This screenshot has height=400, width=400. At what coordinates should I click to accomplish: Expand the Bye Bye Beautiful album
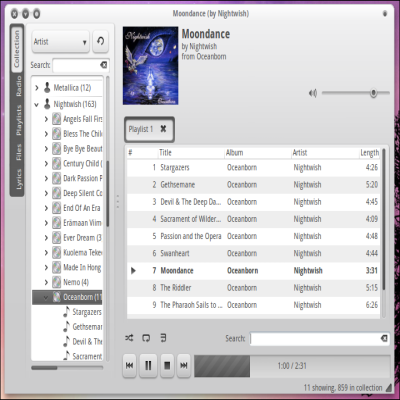pos(46,149)
